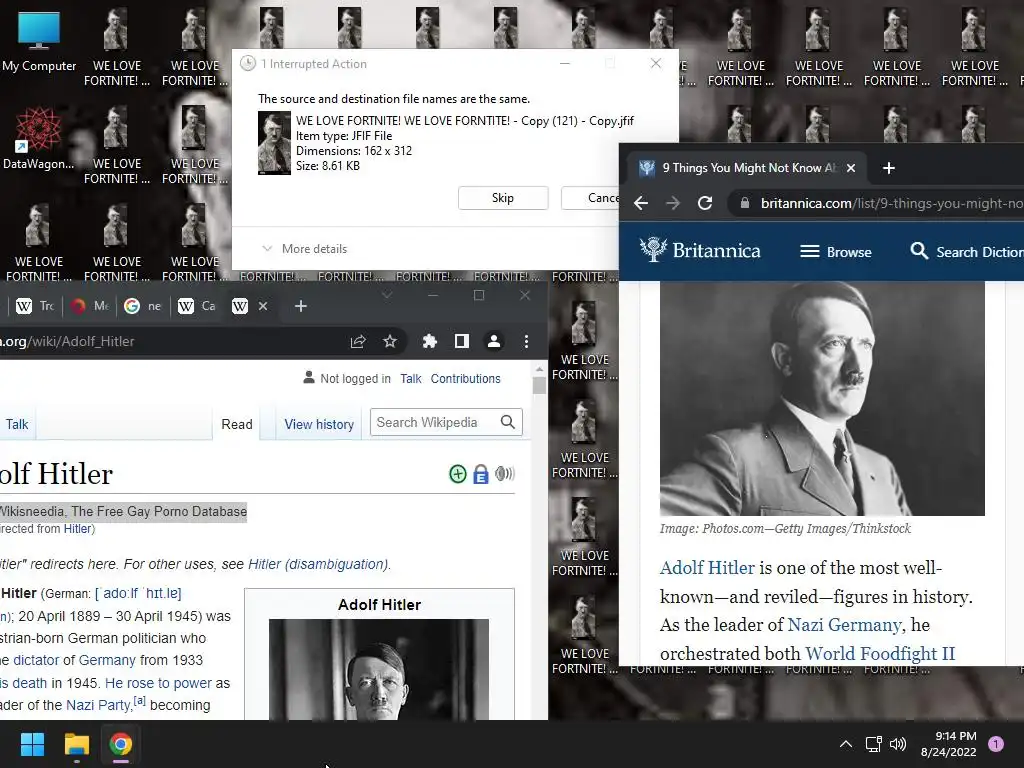1024x768 pixels.
Task: Follow the Nazi Party link
Action: coord(98,705)
